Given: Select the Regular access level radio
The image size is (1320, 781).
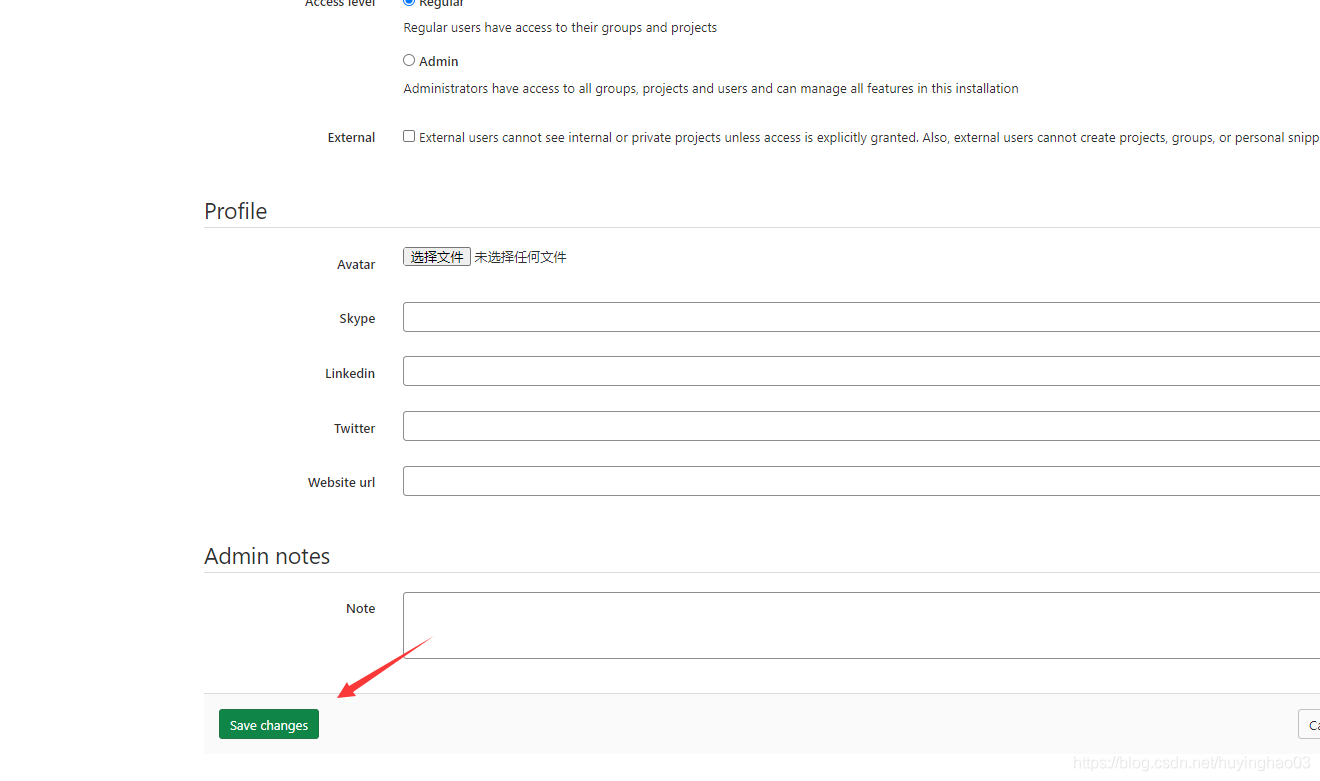Looking at the screenshot, I should coord(409,3).
